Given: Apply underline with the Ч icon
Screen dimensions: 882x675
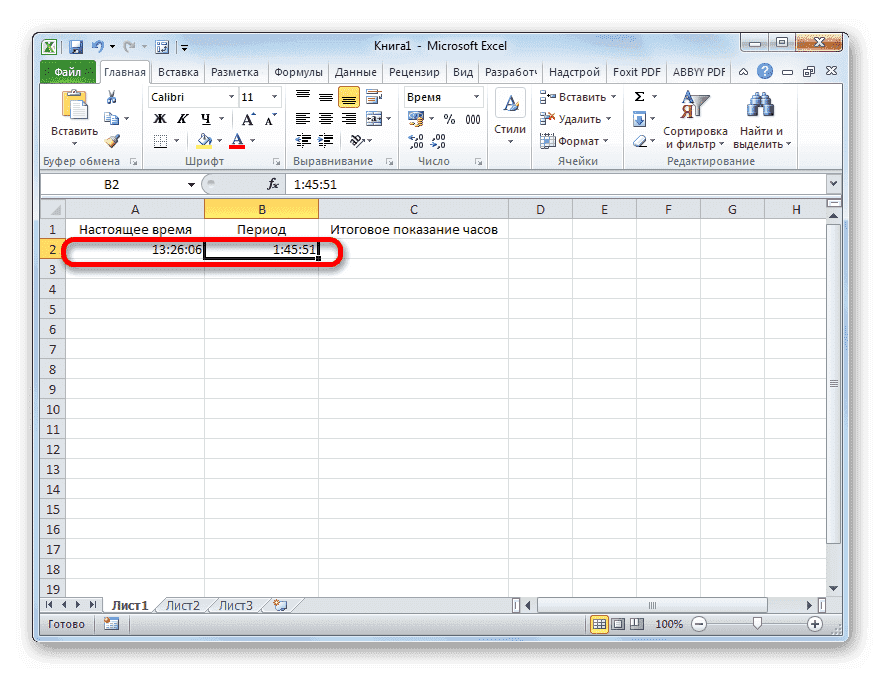Looking at the screenshot, I should [x=205, y=119].
